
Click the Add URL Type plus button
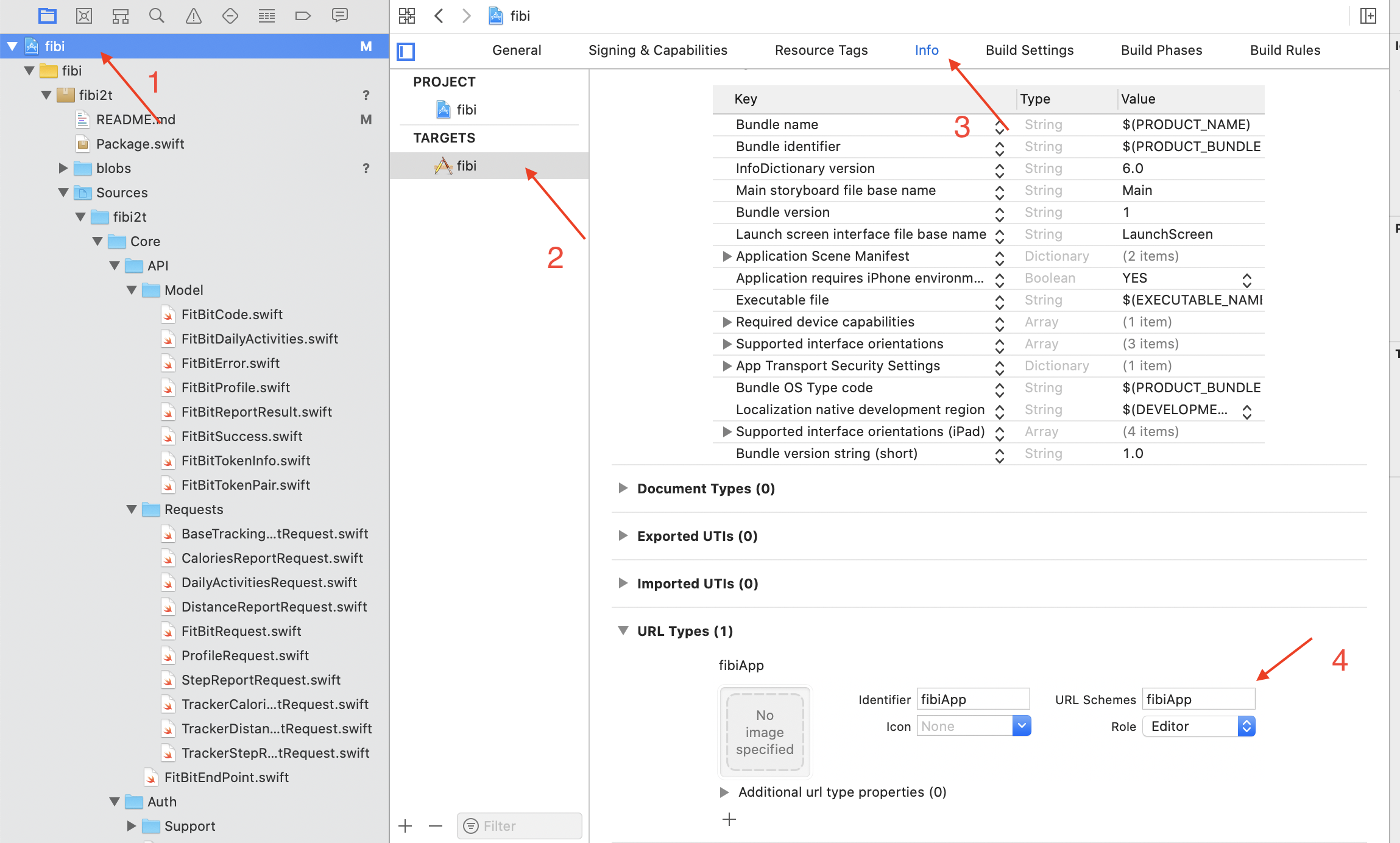[729, 820]
